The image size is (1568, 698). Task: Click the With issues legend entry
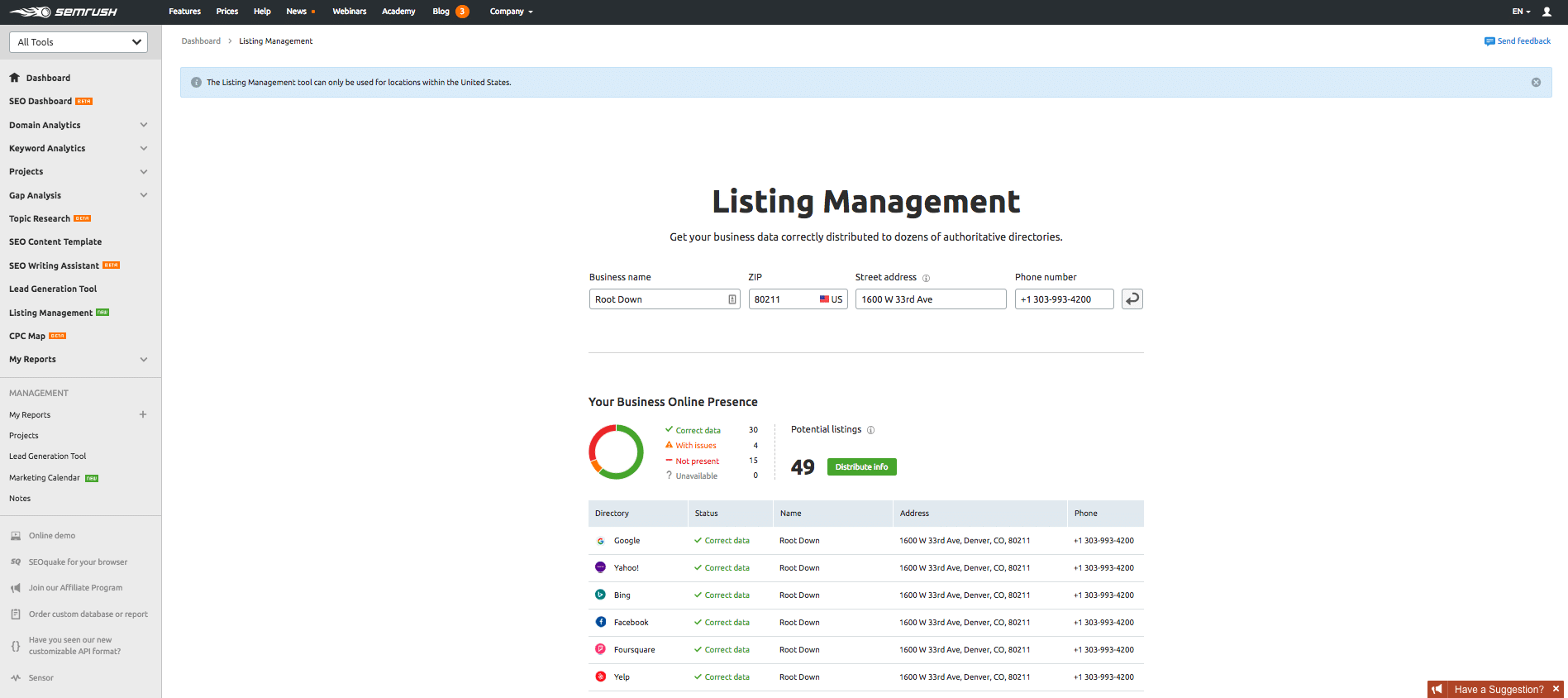(696, 446)
